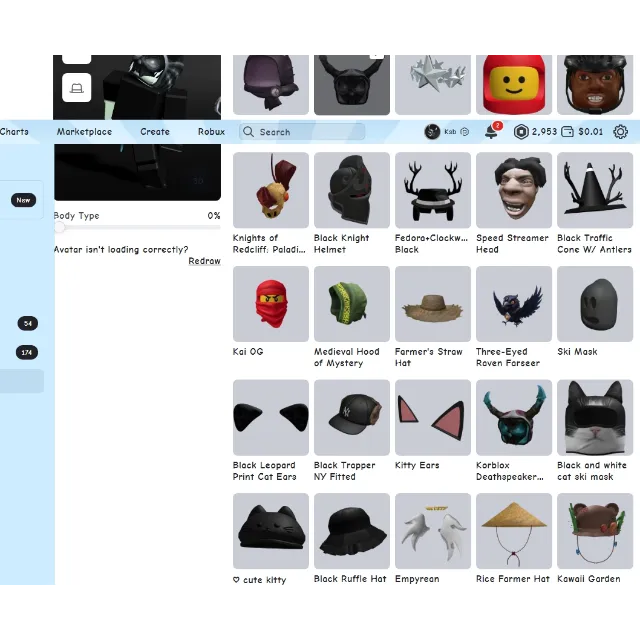Image resolution: width=640 pixels, height=640 pixels.
Task: Select Black Leopard Print Cat Ears
Action: pos(271,418)
